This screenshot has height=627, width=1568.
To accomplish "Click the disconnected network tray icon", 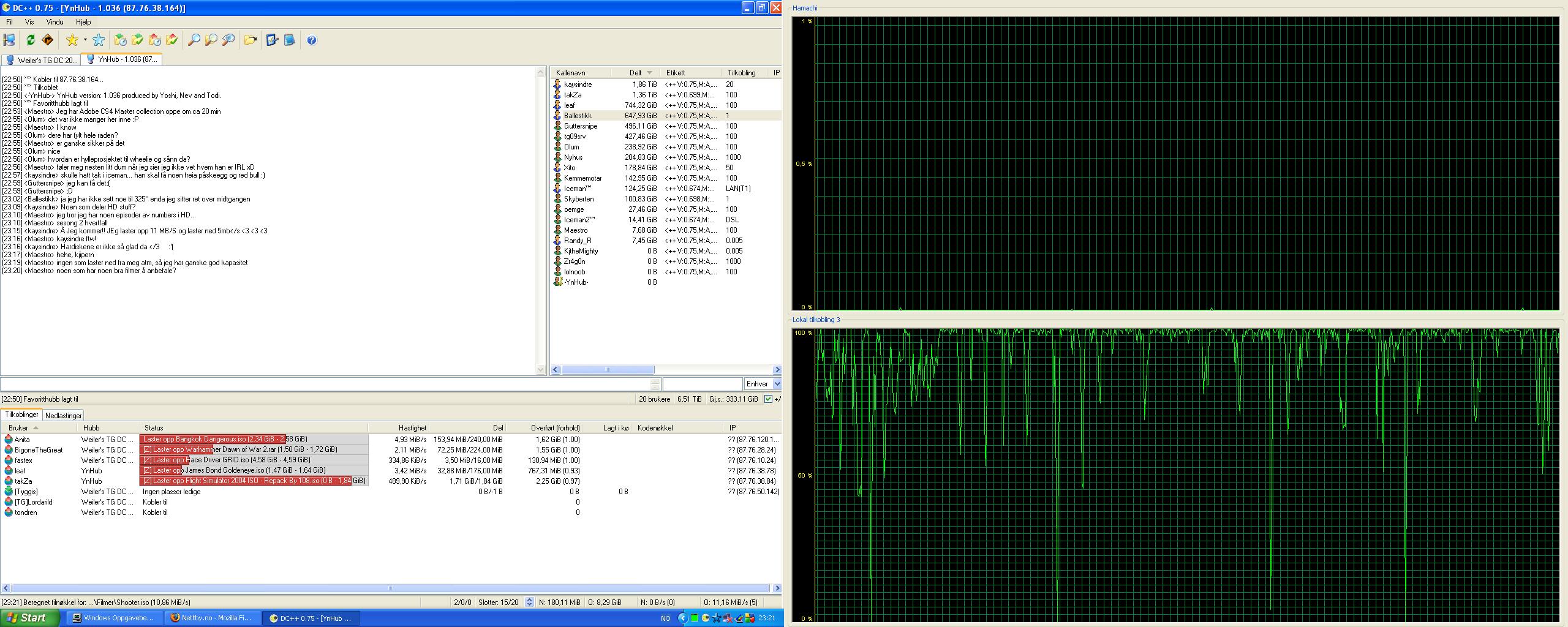I will point(728,618).
